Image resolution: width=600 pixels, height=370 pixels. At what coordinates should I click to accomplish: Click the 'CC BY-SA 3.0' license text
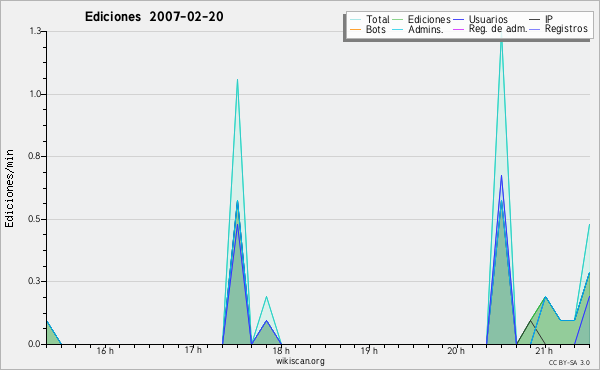pyautogui.click(x=569, y=362)
